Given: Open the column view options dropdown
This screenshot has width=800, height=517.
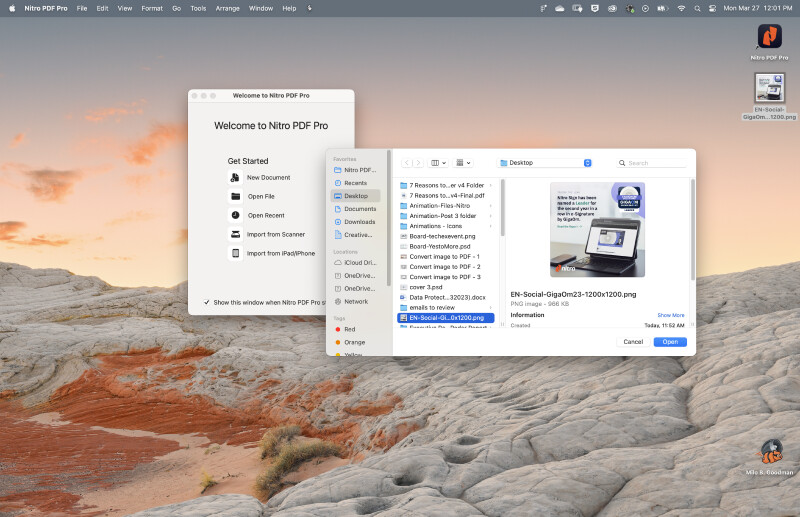Looking at the screenshot, I should (x=438, y=163).
